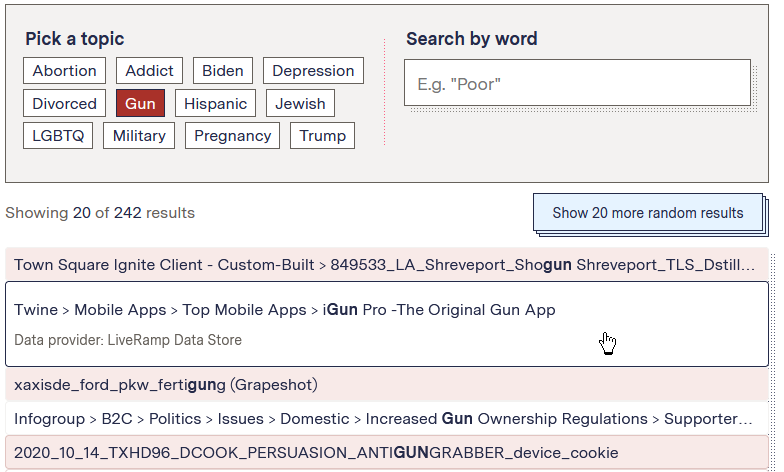Expand the Infogroup Gun Ownership Regulations row
This screenshot has height=472, width=784.
point(387,418)
